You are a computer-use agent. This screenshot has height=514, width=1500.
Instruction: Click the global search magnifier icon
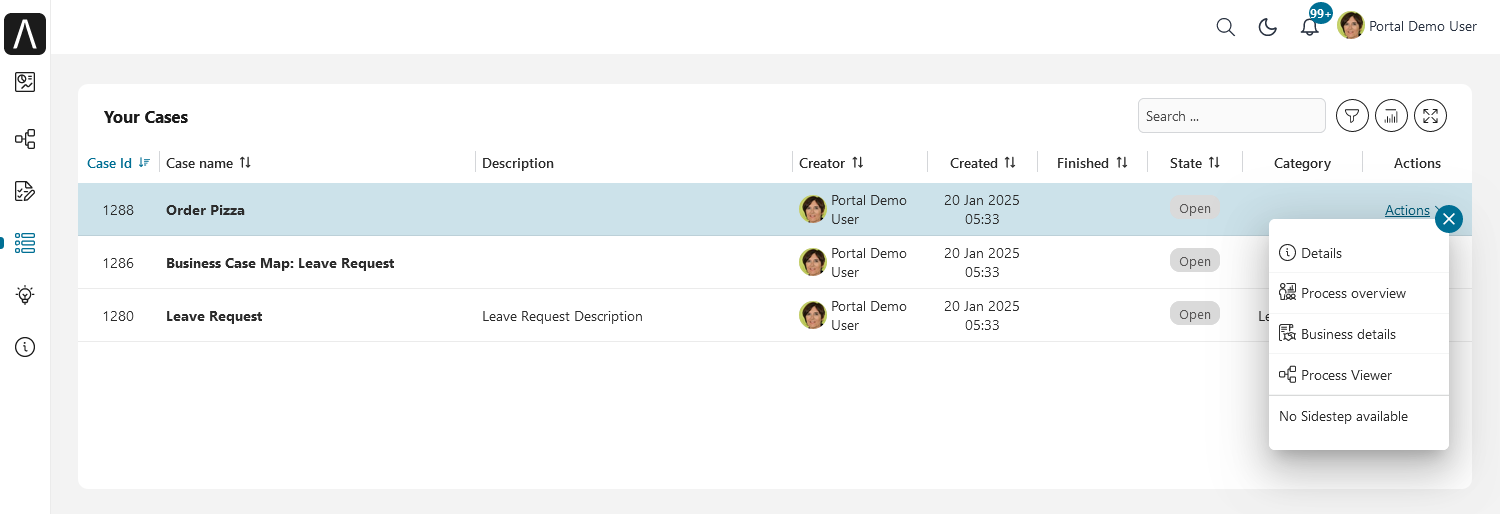click(1225, 27)
